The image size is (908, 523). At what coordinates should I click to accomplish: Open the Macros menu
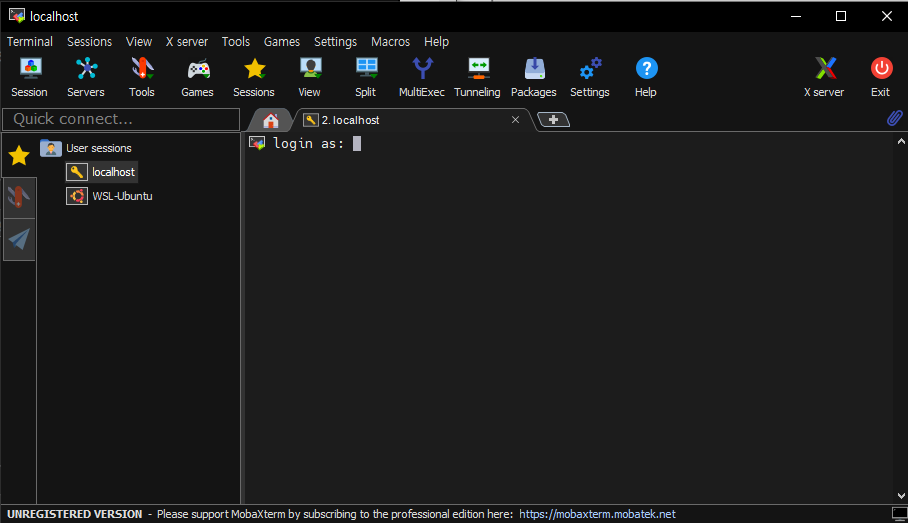[x=390, y=42]
